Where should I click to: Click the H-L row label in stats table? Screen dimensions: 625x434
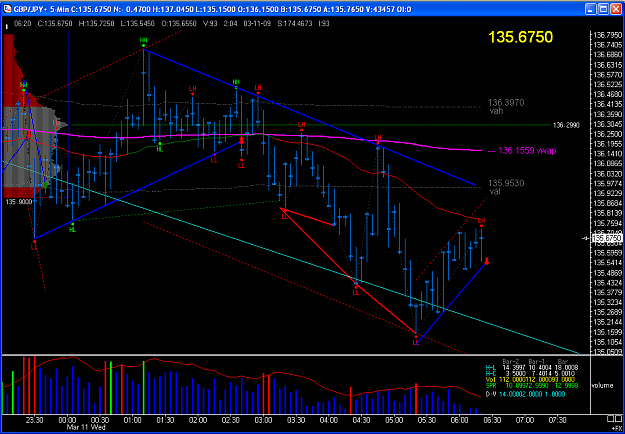click(491, 367)
